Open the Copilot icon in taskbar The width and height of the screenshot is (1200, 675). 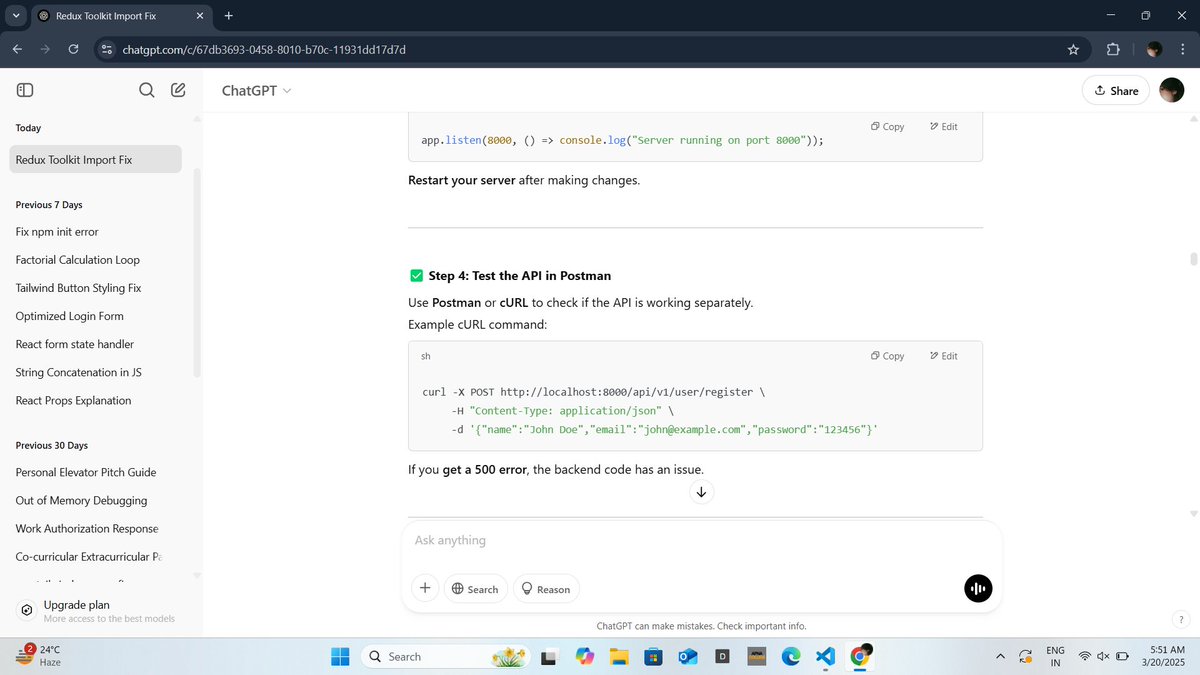click(x=585, y=656)
